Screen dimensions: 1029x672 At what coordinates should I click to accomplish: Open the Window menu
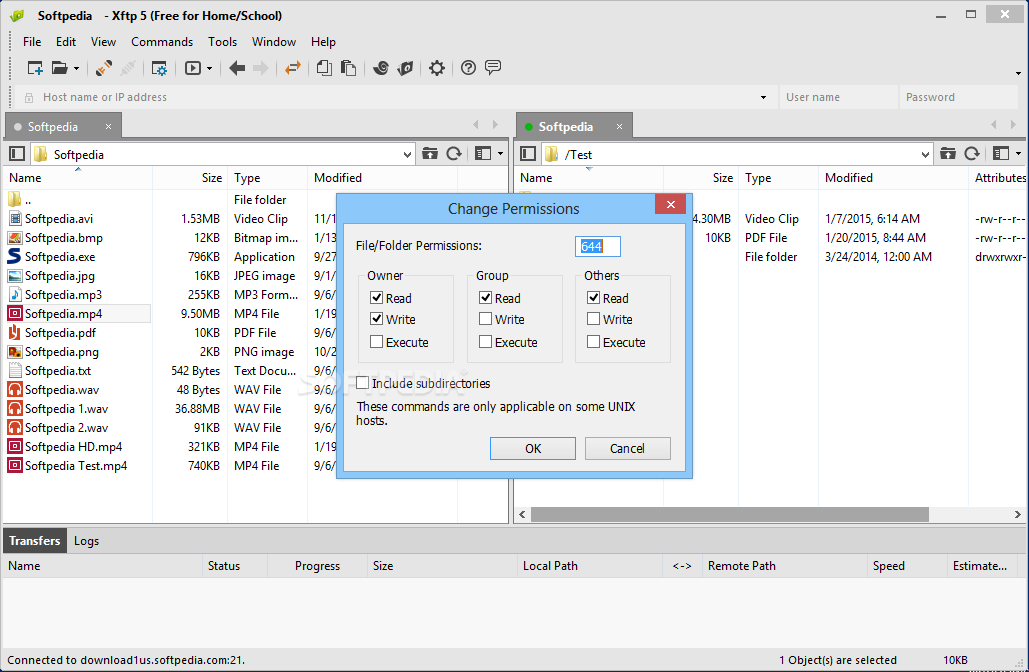coord(274,42)
